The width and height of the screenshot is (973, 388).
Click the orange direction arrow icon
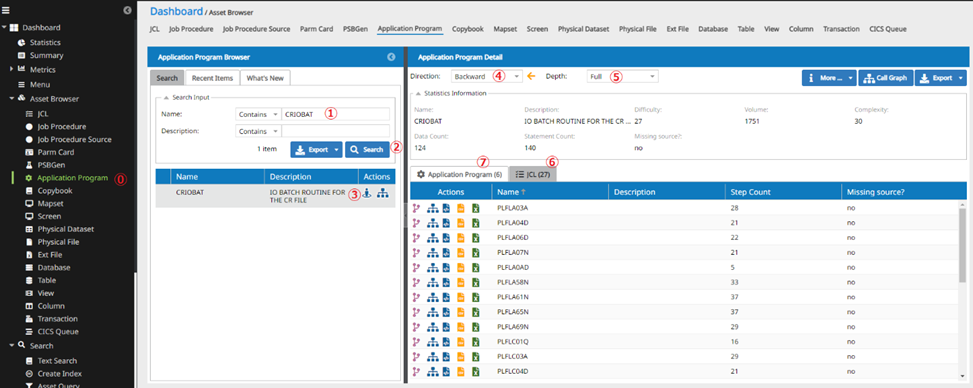point(531,76)
